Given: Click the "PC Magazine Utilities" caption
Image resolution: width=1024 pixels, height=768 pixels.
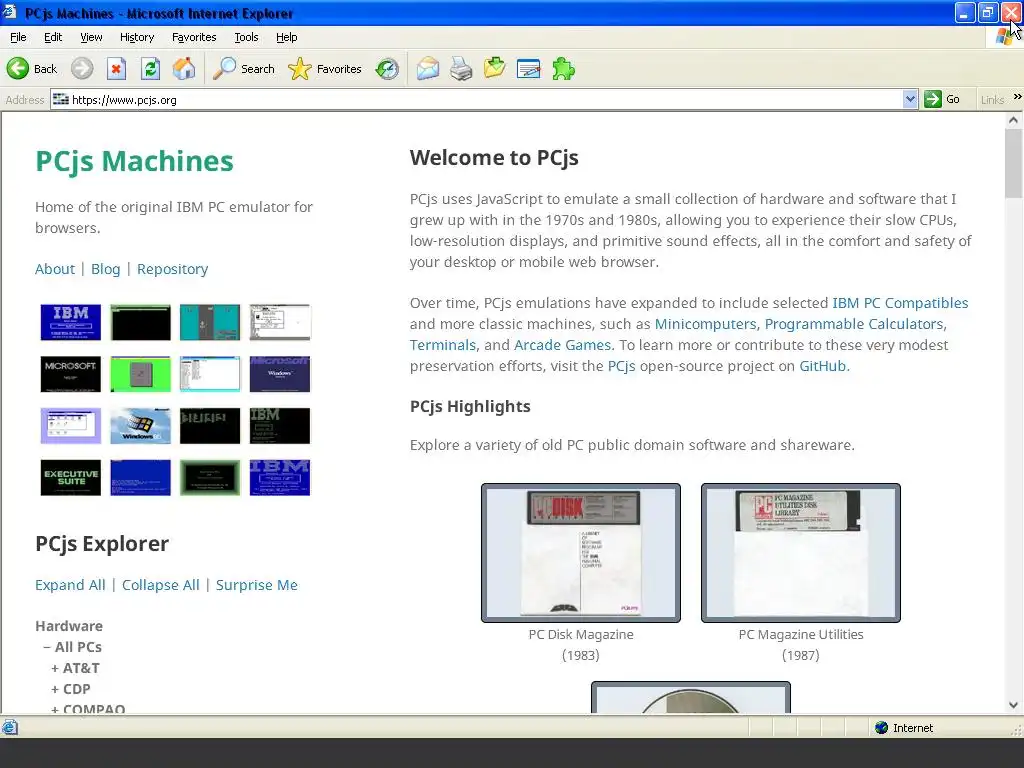Looking at the screenshot, I should pos(801,634).
